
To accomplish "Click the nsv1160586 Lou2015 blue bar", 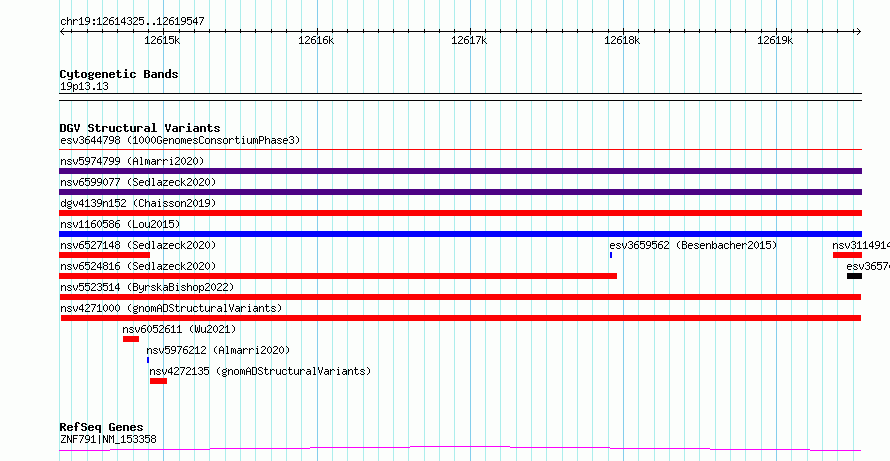I will [x=460, y=234].
